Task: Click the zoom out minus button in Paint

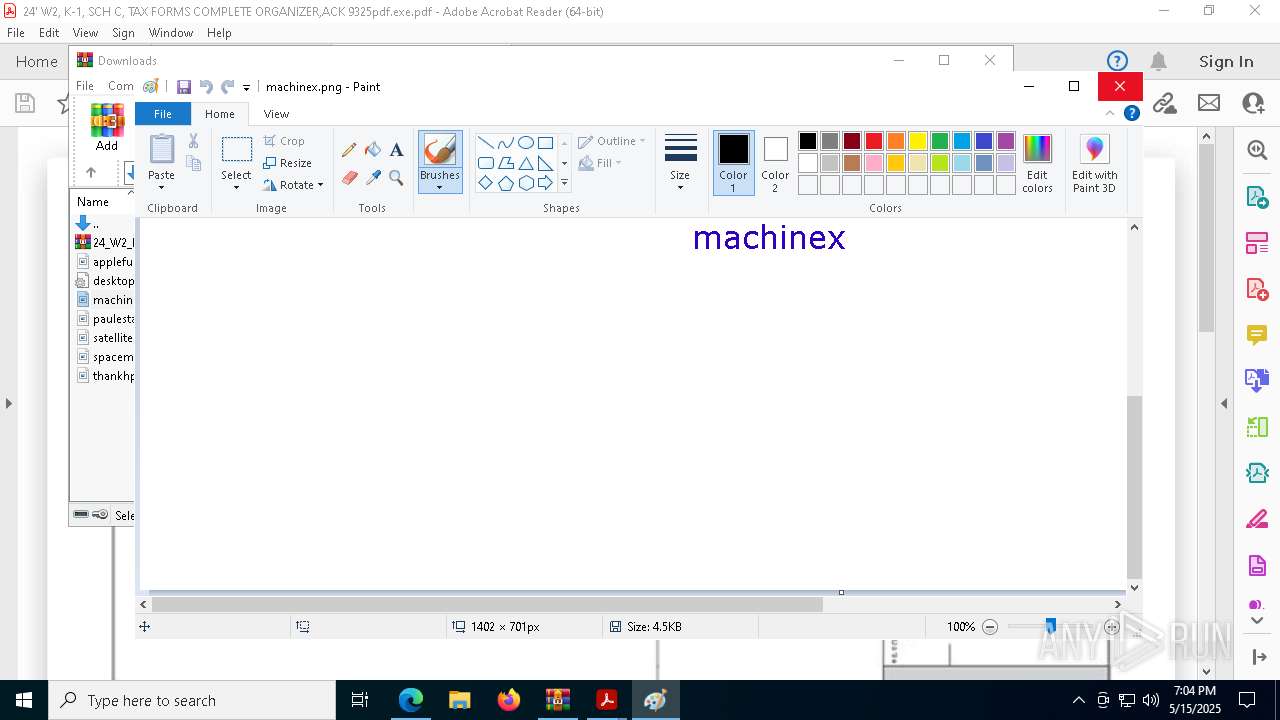Action: click(990, 627)
